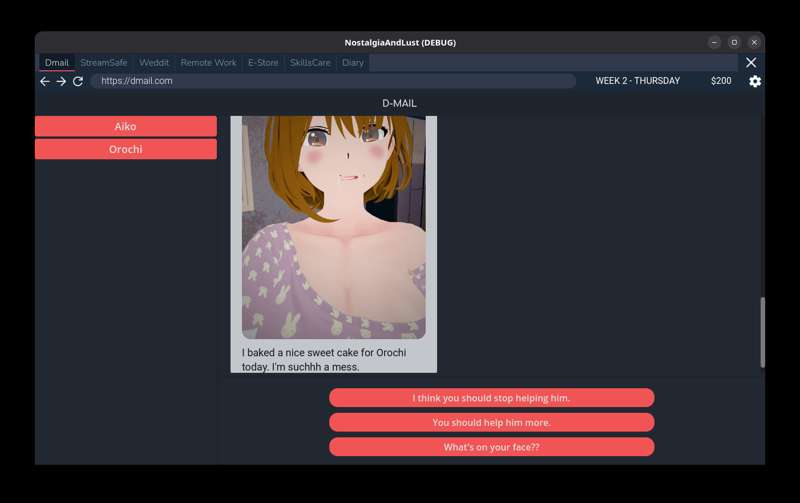Click the browser back arrow
The image size is (800, 503).
44,81
